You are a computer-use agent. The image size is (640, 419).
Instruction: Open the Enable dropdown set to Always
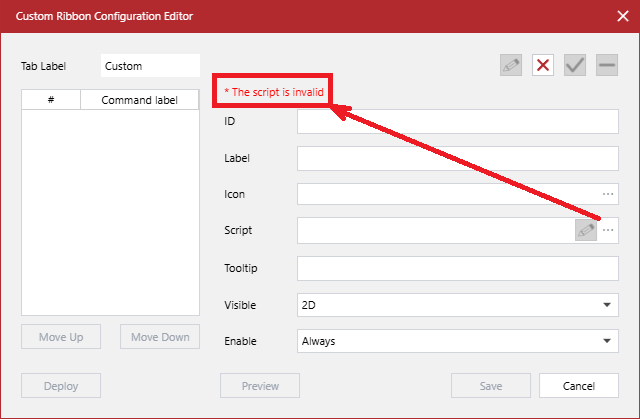tap(458, 341)
